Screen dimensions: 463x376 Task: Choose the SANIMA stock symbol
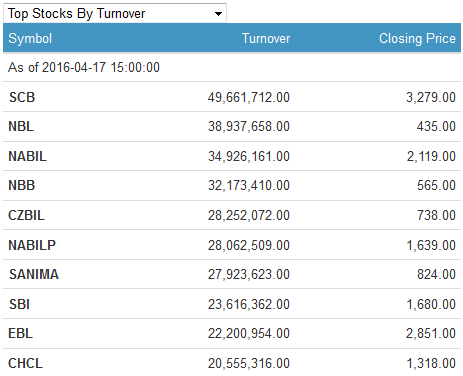pyautogui.click(x=34, y=274)
